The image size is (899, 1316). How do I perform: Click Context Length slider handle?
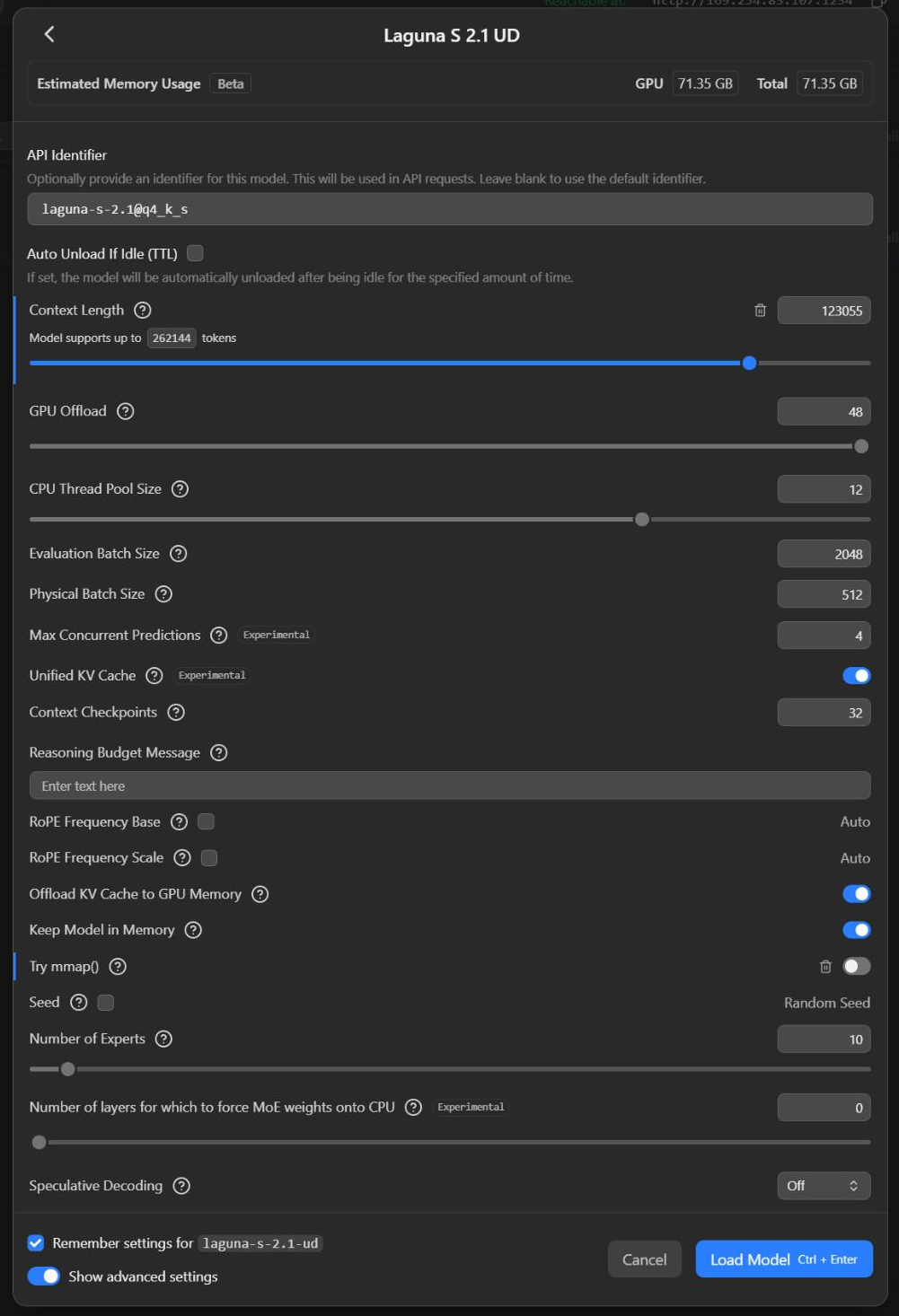pyautogui.click(x=750, y=364)
